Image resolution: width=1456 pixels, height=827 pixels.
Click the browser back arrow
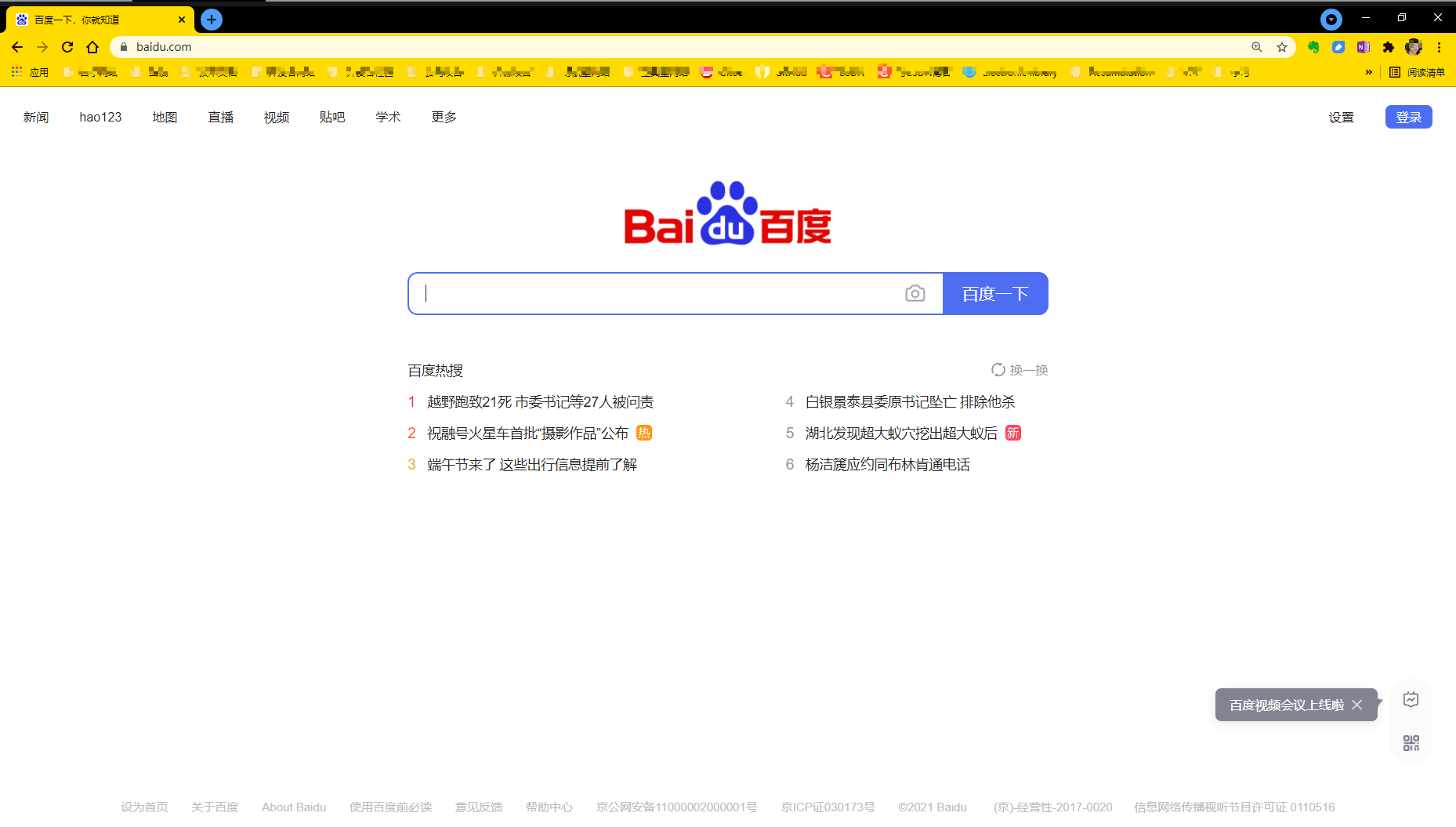[x=17, y=47]
